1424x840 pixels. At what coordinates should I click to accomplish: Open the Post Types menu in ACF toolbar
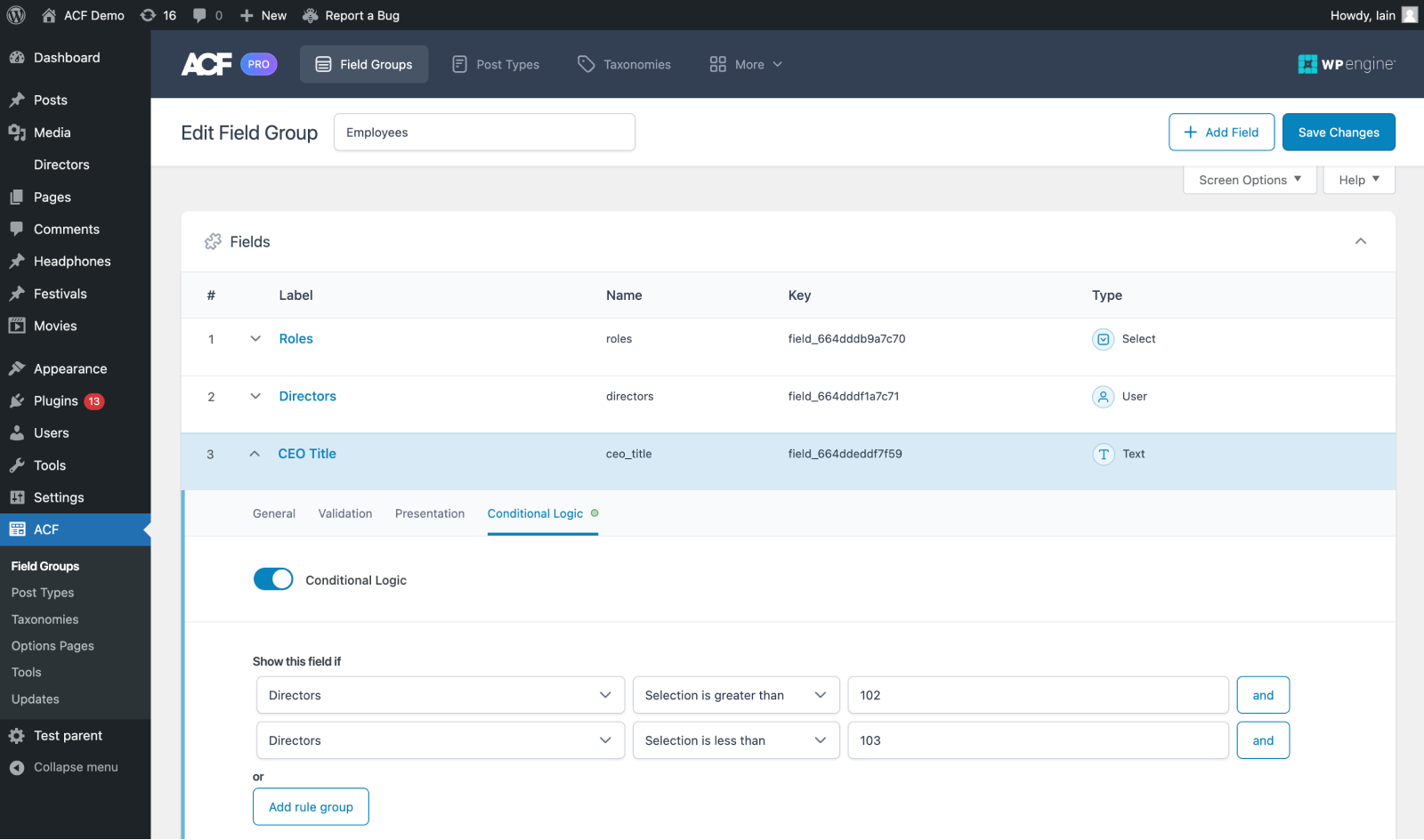[496, 63]
